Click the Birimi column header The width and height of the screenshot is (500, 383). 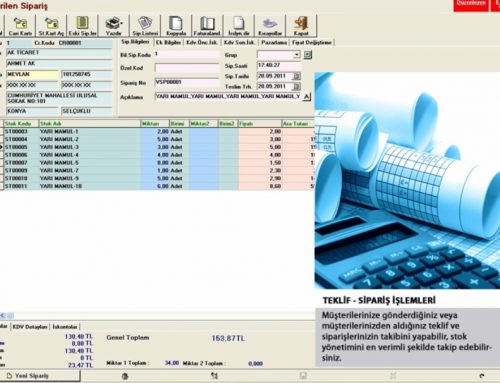coord(179,124)
